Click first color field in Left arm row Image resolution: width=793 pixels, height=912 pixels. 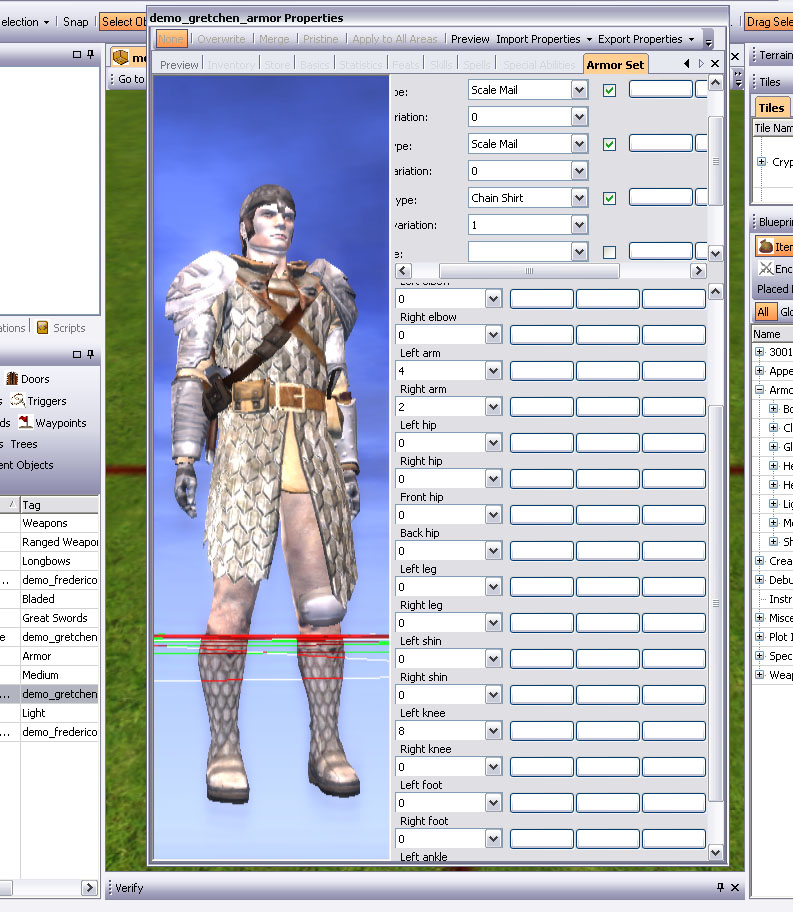pos(542,370)
